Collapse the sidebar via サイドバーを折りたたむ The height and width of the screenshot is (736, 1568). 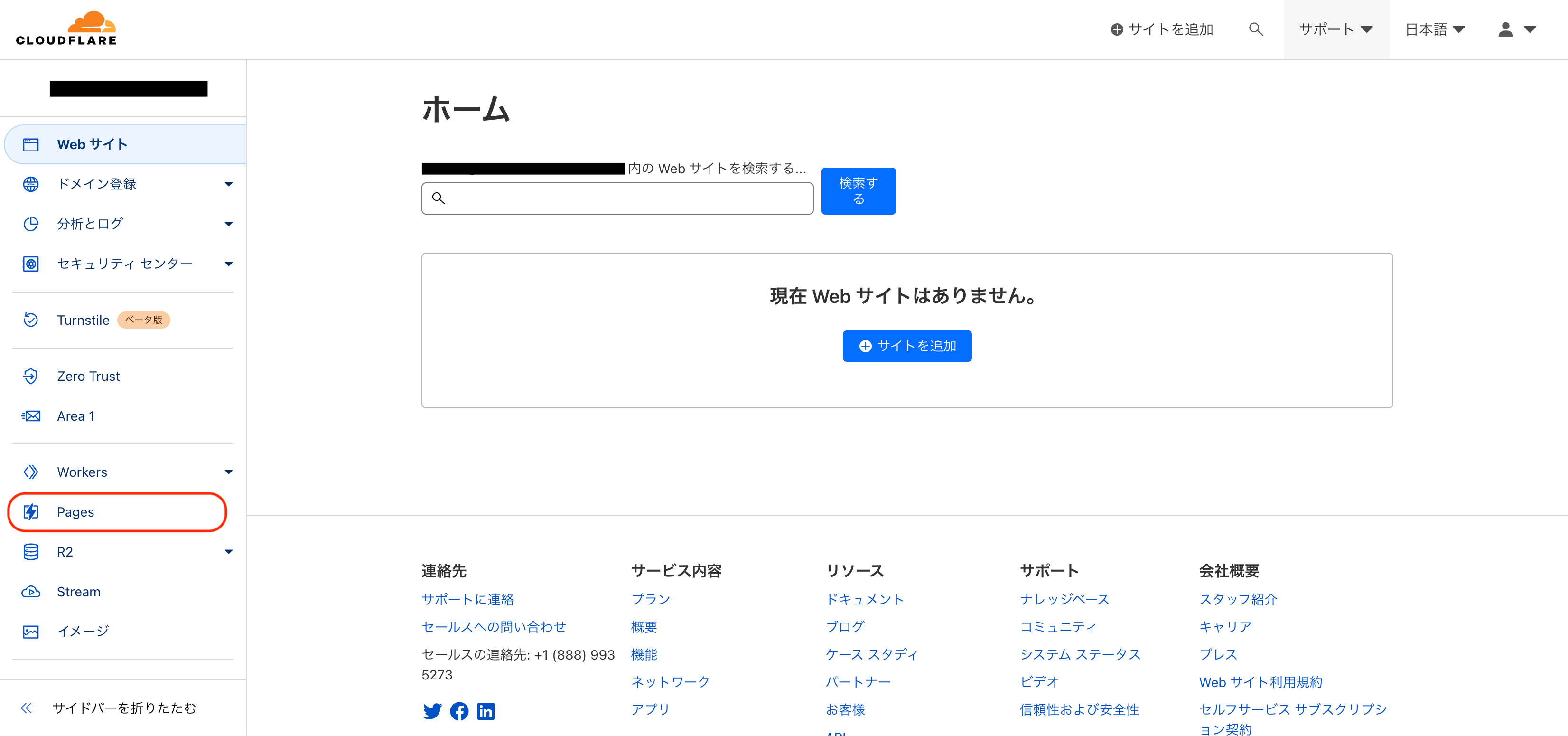tap(124, 708)
